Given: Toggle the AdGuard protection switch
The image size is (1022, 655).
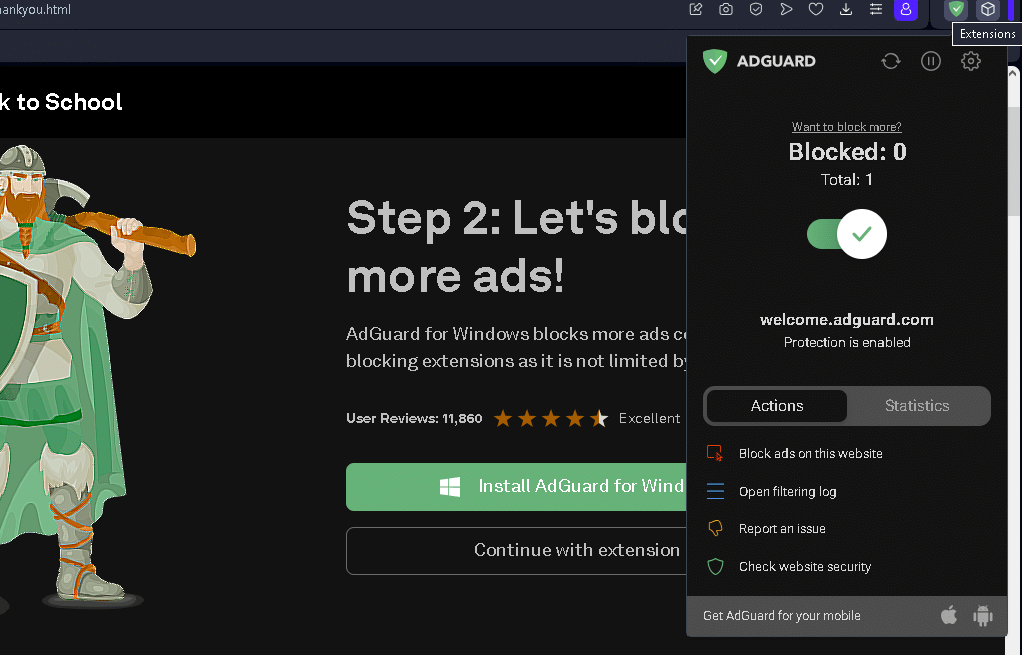Looking at the screenshot, I should tap(847, 234).
